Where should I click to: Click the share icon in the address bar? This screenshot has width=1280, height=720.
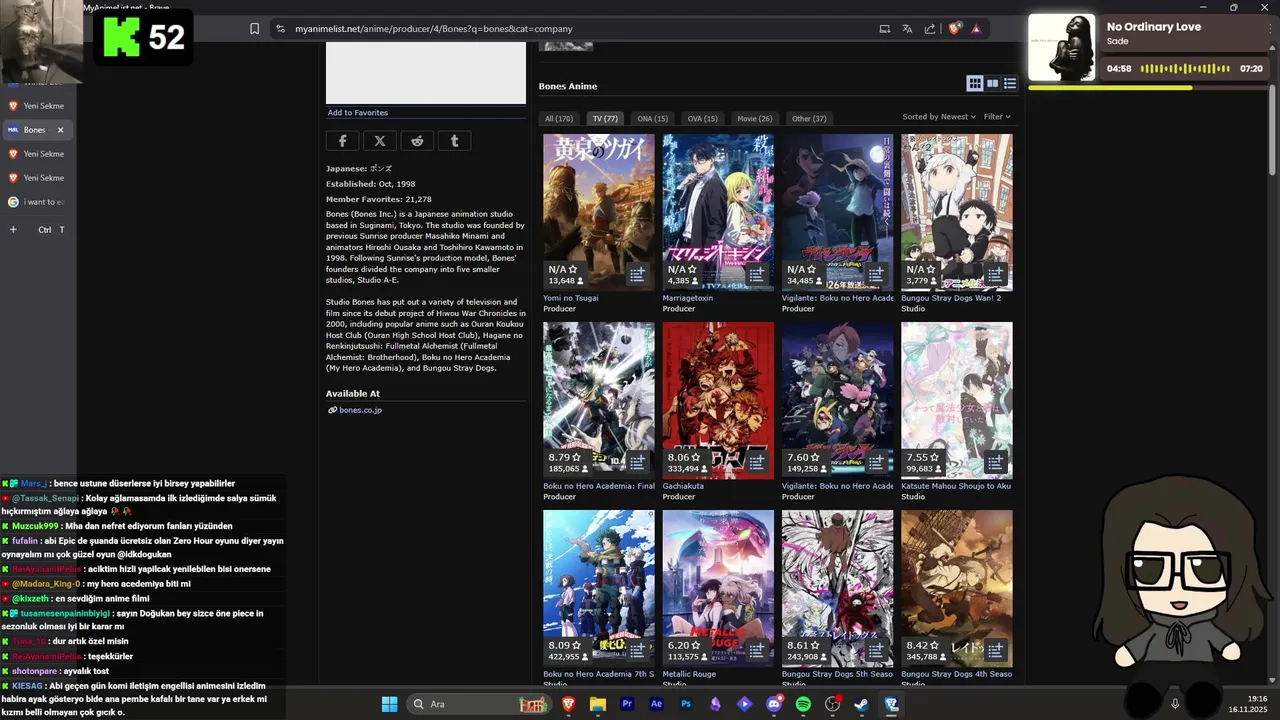tap(930, 29)
